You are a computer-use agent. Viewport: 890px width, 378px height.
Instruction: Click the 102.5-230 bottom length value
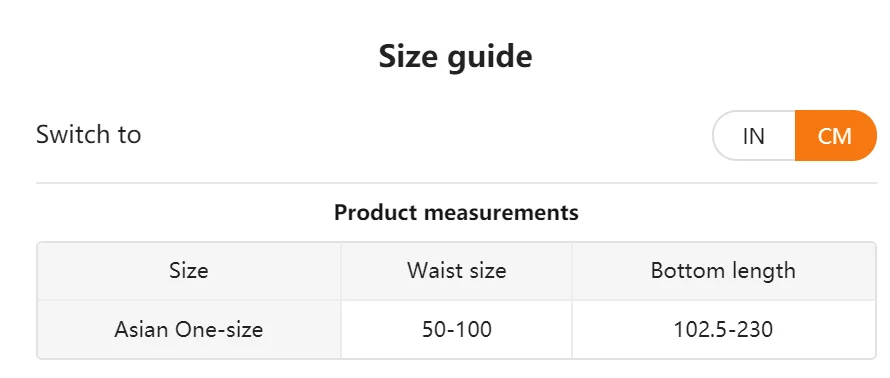click(723, 329)
